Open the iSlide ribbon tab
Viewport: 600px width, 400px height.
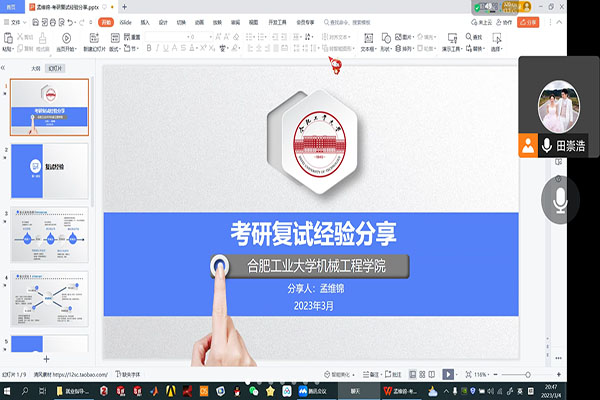(x=126, y=23)
